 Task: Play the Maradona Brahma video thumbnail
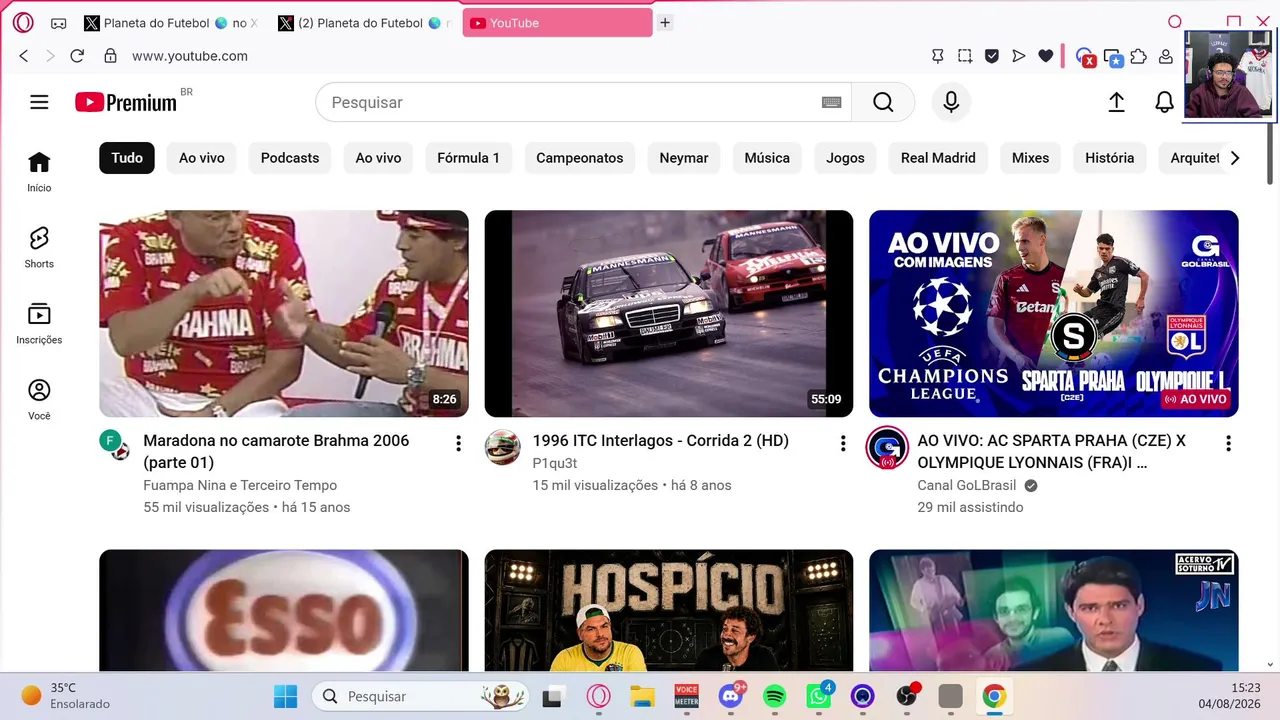point(284,313)
